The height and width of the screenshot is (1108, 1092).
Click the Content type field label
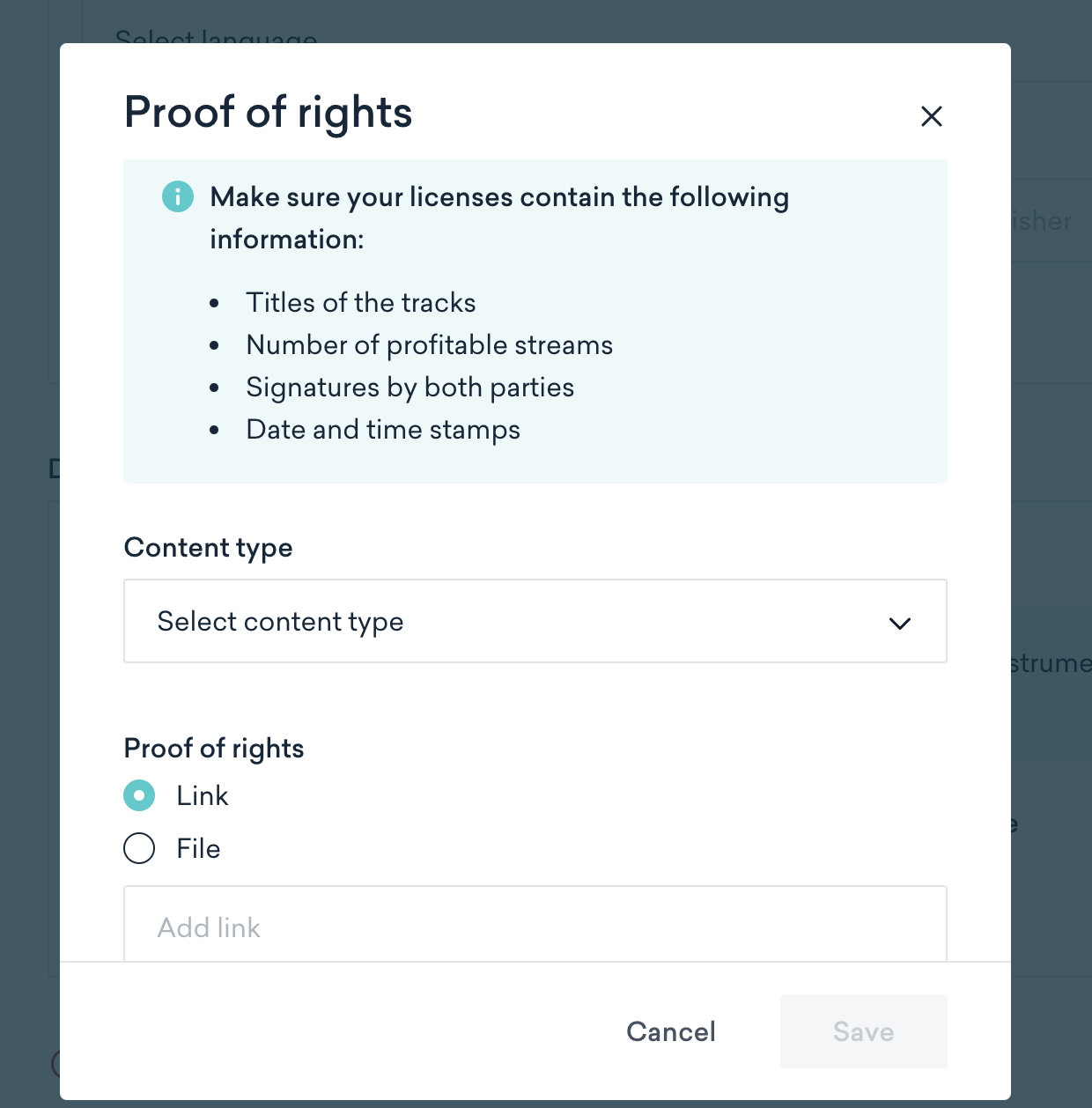point(209,547)
